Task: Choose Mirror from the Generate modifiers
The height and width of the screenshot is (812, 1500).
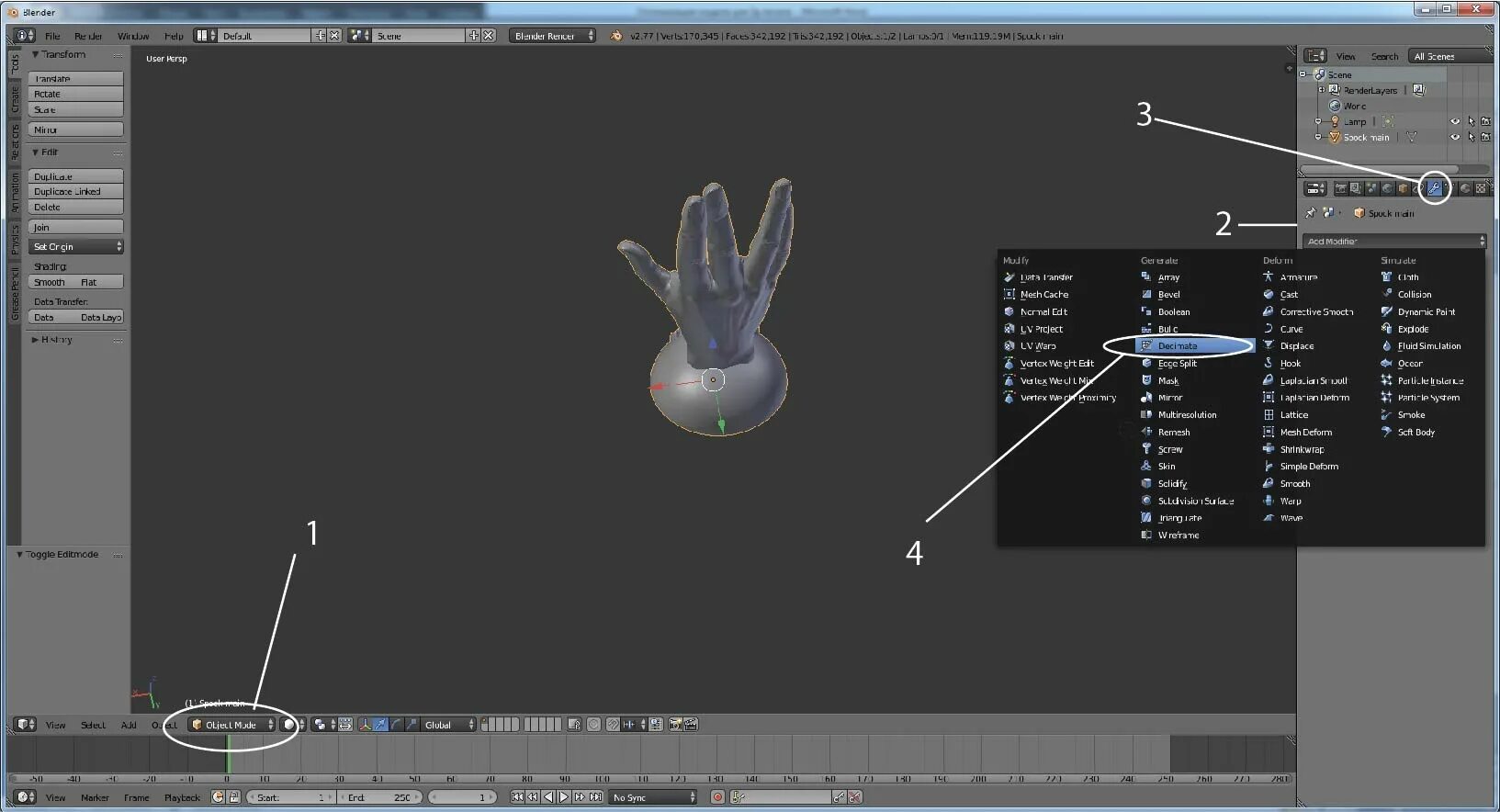Action: [1170, 398]
